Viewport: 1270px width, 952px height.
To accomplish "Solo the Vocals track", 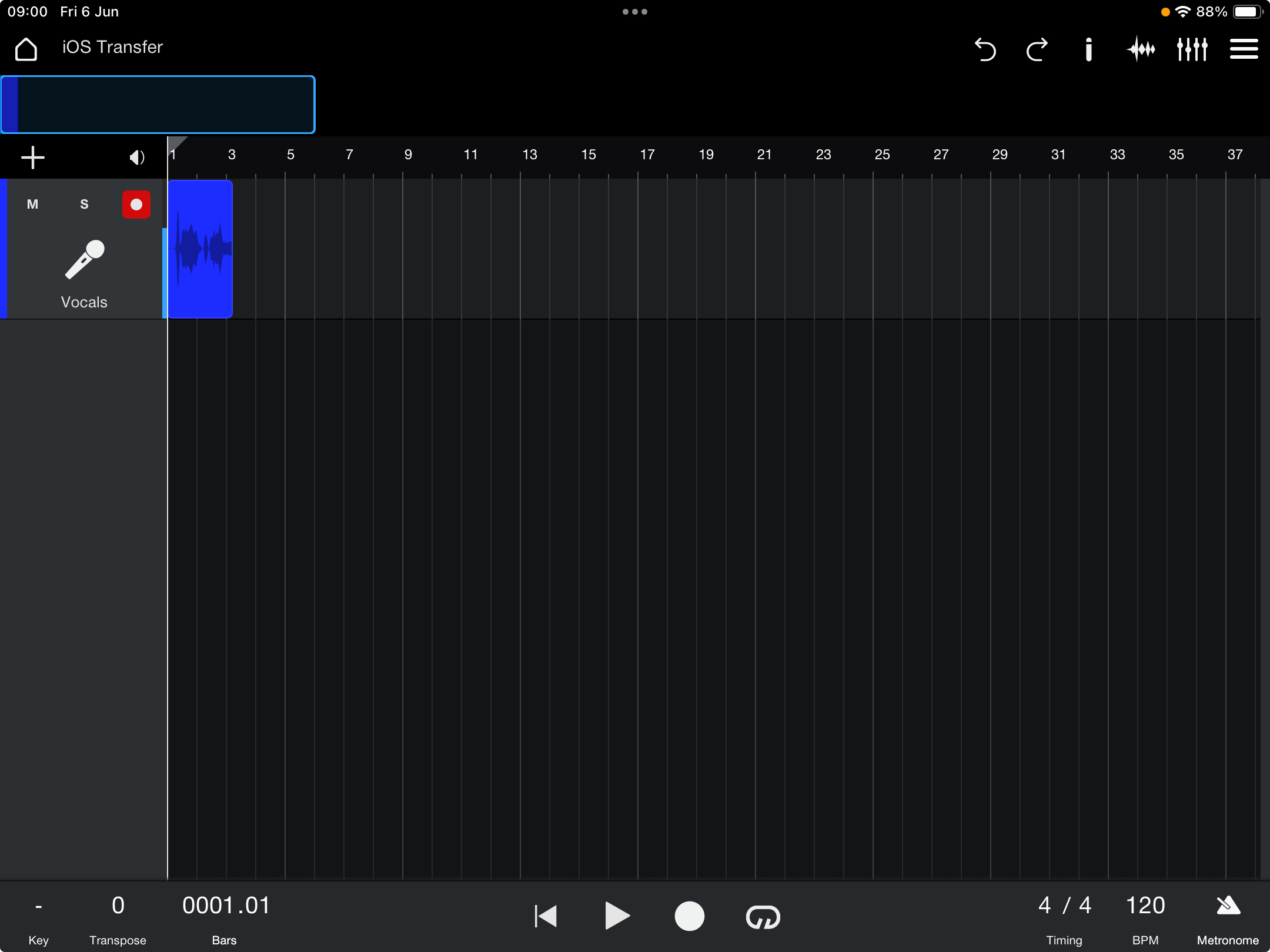I will tap(84, 205).
